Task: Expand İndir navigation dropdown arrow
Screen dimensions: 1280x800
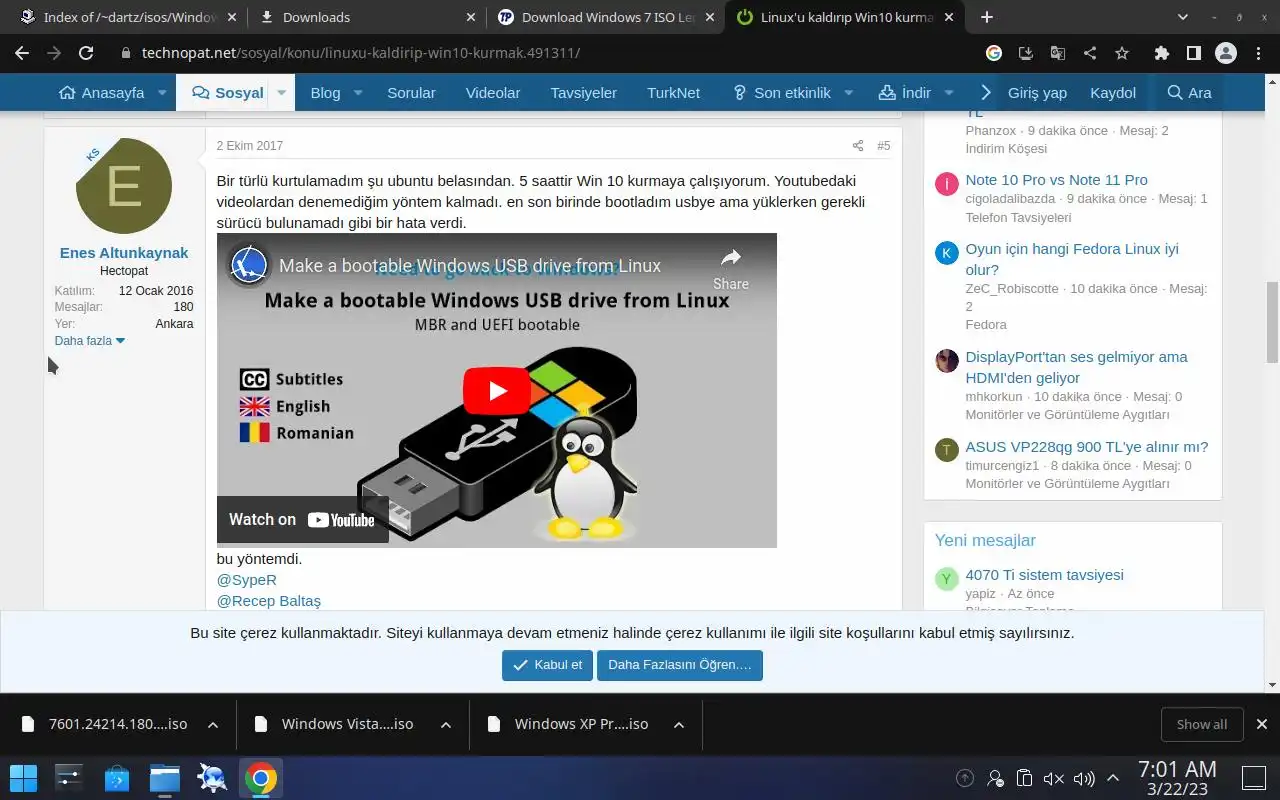Action: click(x=949, y=93)
